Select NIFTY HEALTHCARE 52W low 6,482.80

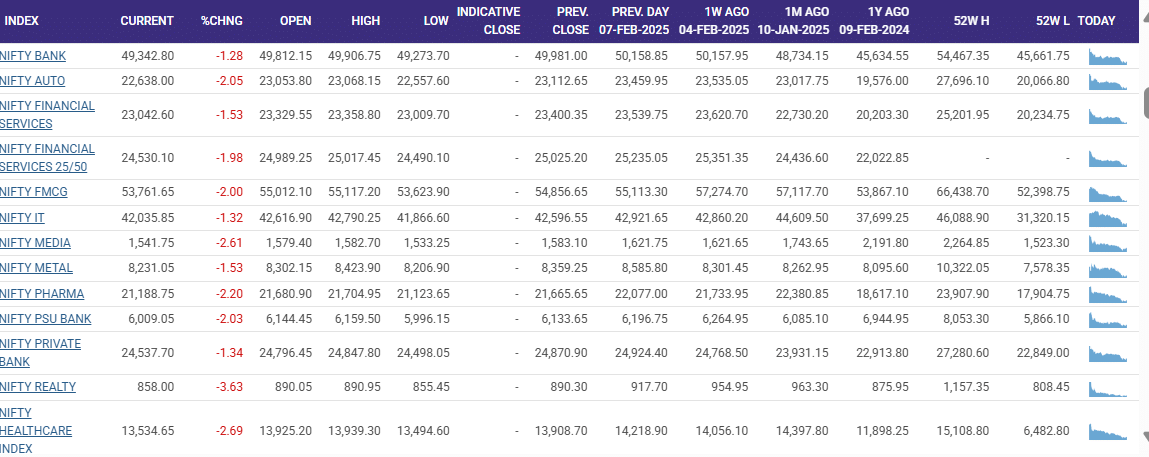(x=1046, y=431)
